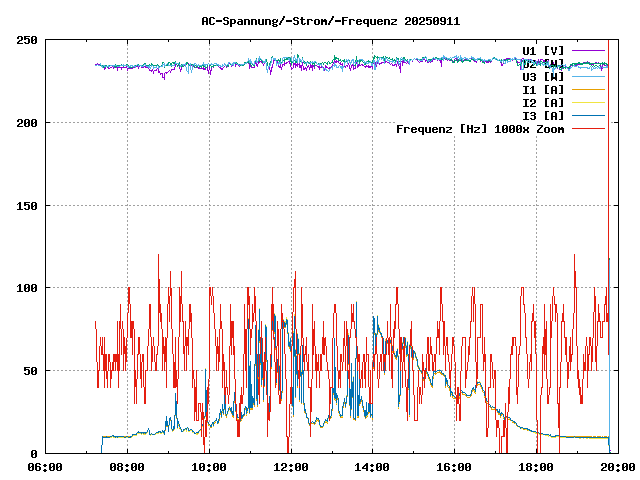This screenshot has width=640, height=480.
Task: Click the I1 [A] legend label
Action: click(543, 89)
